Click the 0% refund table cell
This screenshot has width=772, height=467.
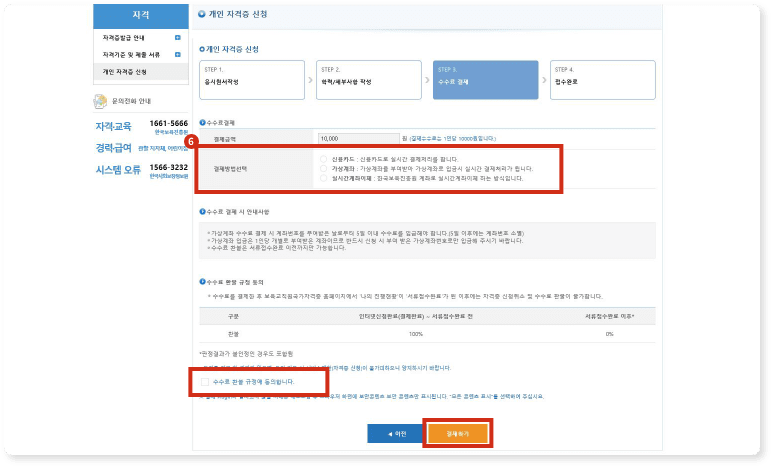click(x=610, y=334)
